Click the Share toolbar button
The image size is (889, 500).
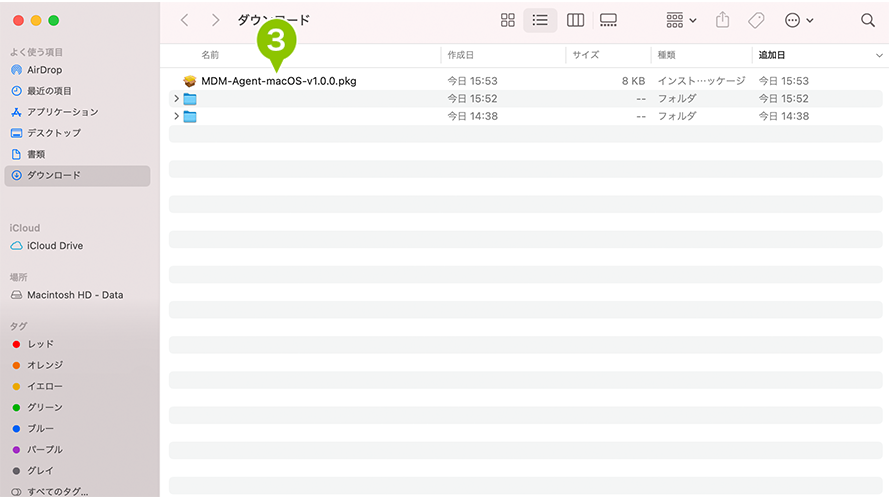722,20
